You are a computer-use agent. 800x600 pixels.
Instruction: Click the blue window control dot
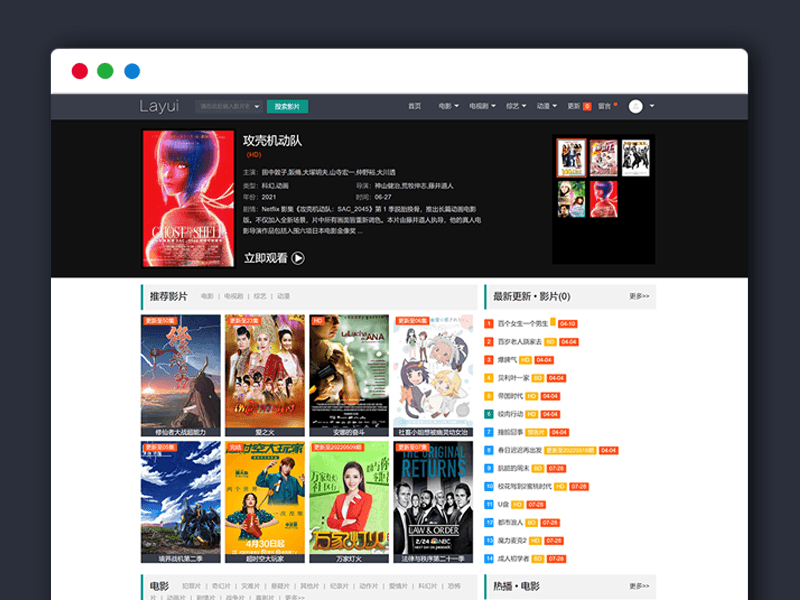pyautogui.click(x=132, y=71)
